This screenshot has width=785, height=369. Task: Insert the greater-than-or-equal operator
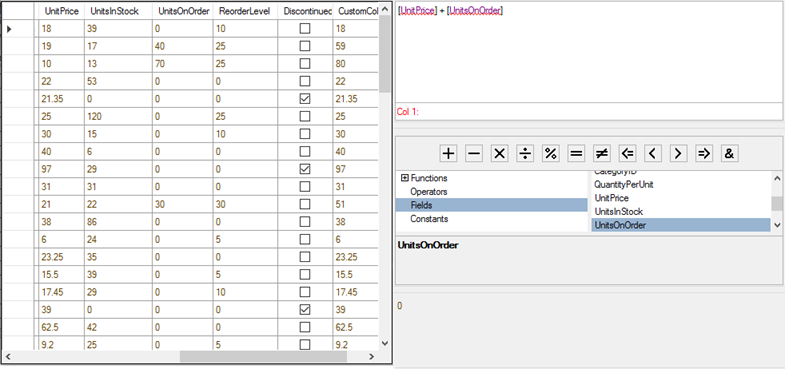[704, 154]
